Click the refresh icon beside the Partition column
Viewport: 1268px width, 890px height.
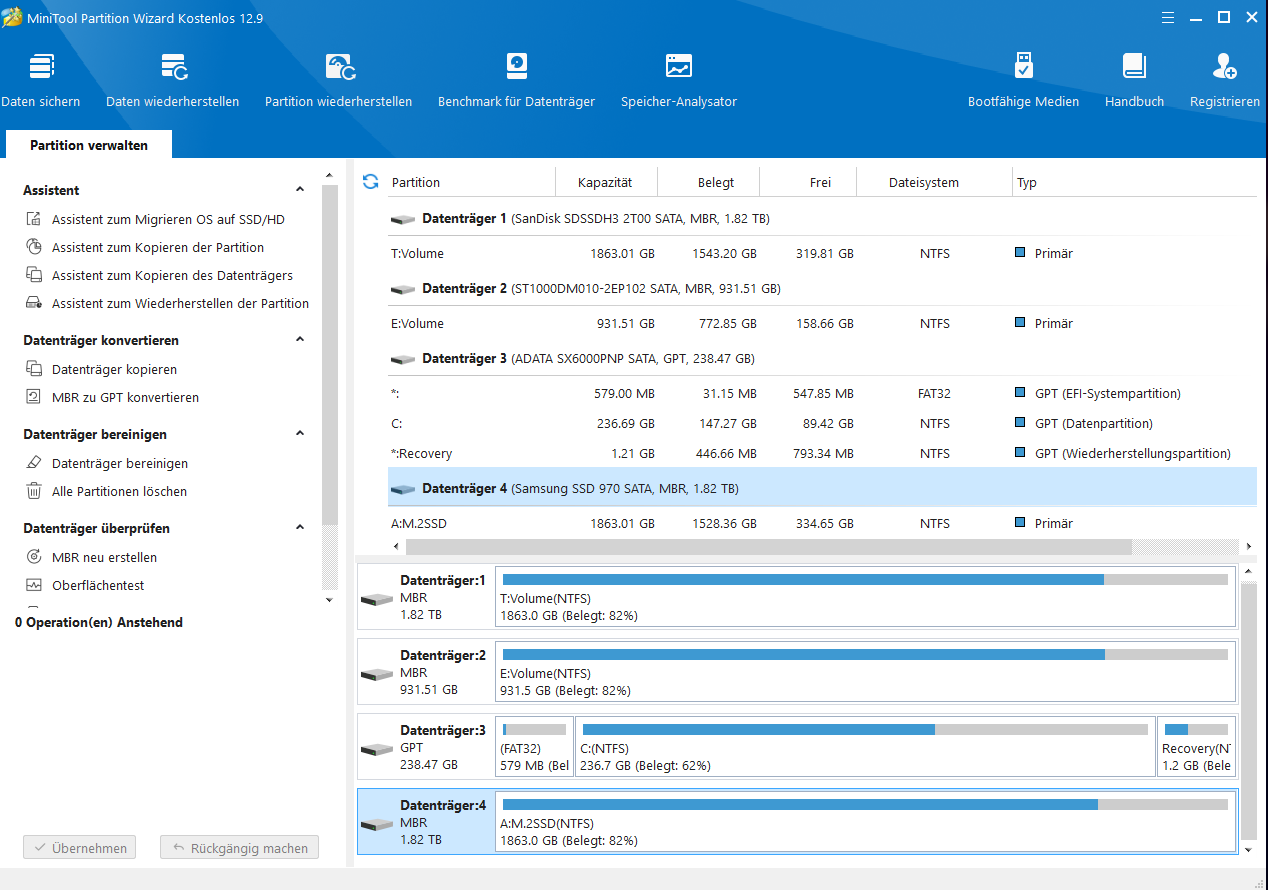tap(370, 182)
